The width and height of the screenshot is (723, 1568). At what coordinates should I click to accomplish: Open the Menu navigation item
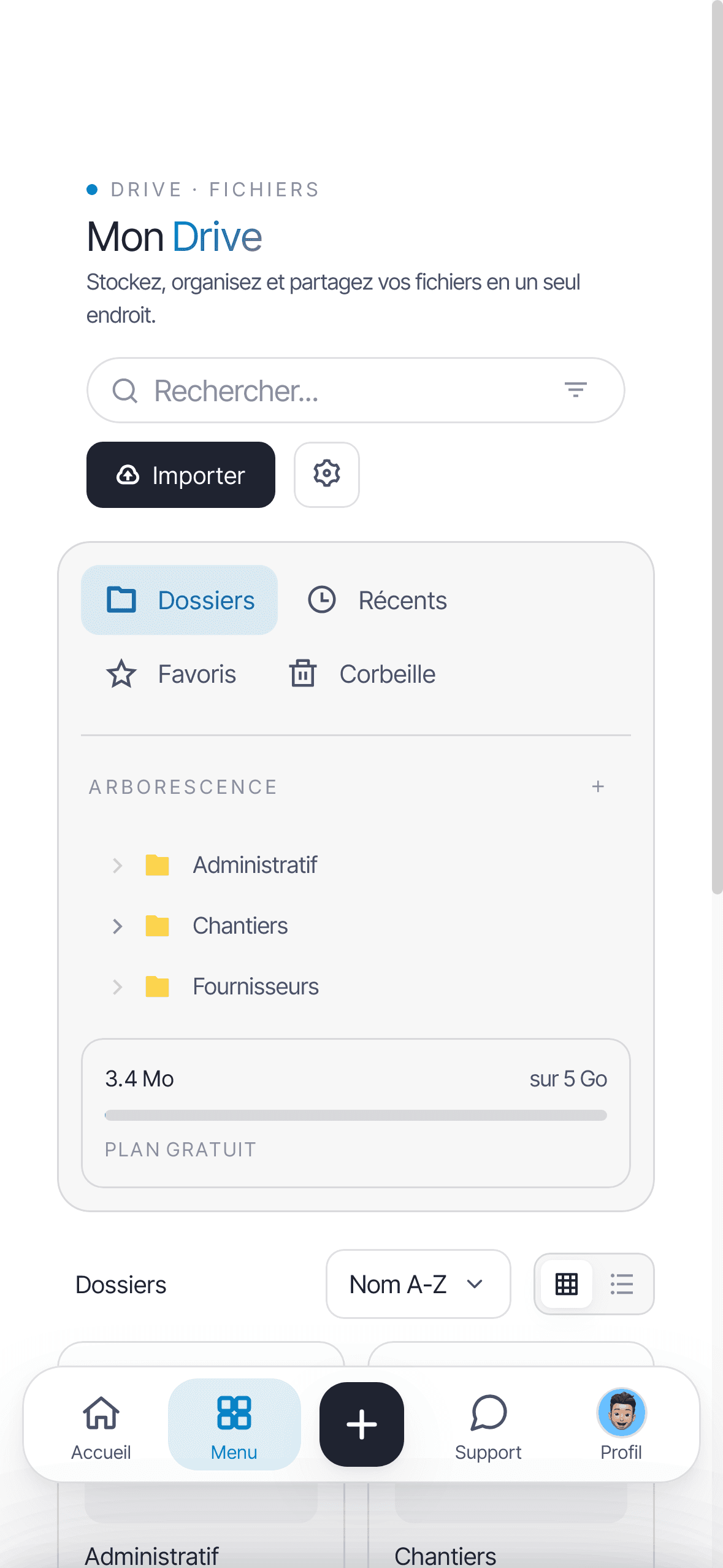click(x=234, y=1424)
